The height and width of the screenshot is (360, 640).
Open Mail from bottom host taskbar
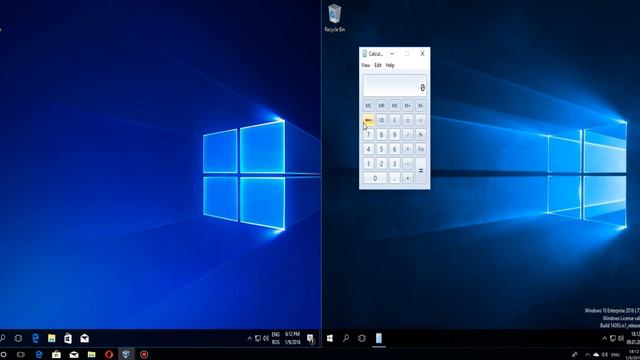[74, 354]
